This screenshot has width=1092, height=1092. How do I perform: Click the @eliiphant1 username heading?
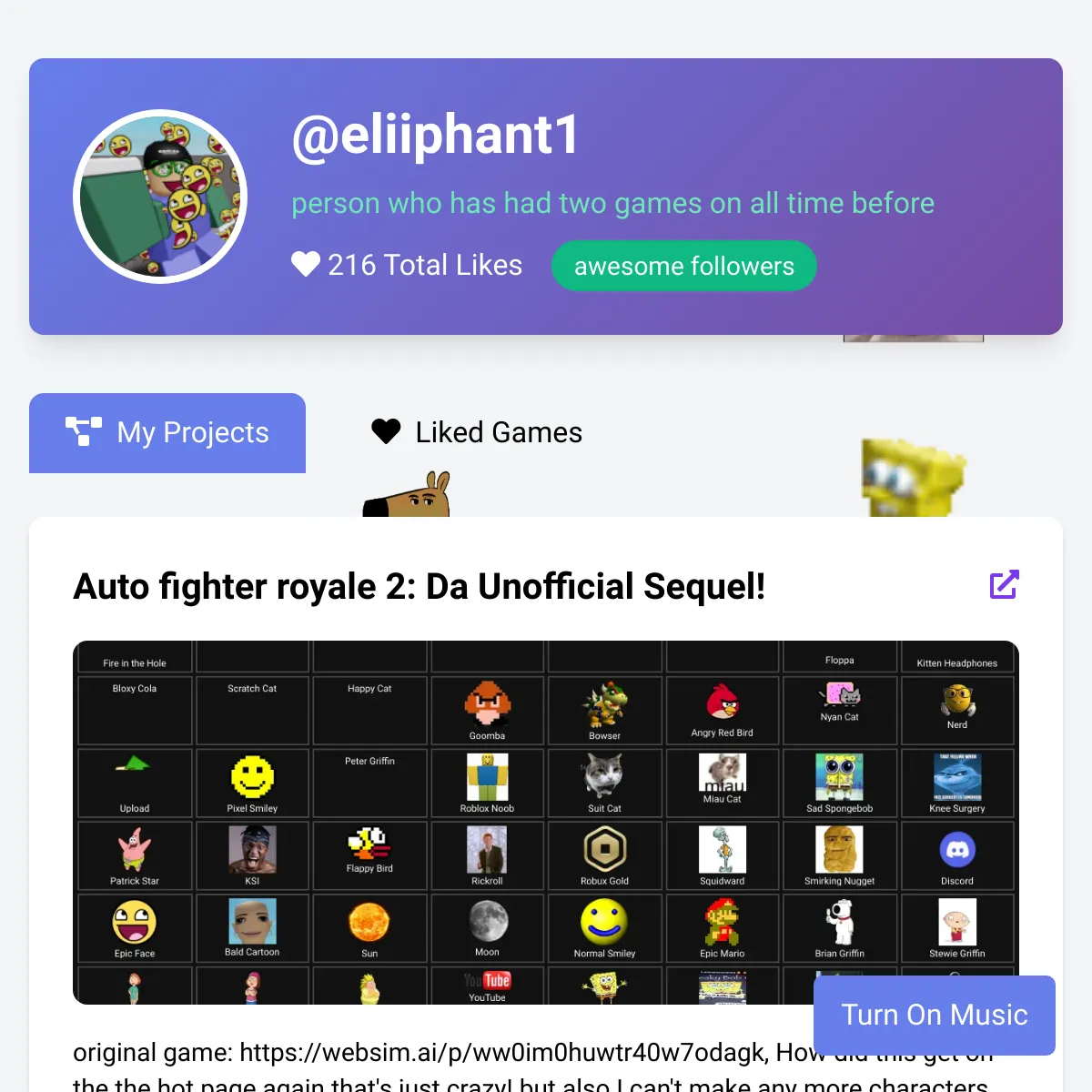coord(435,135)
